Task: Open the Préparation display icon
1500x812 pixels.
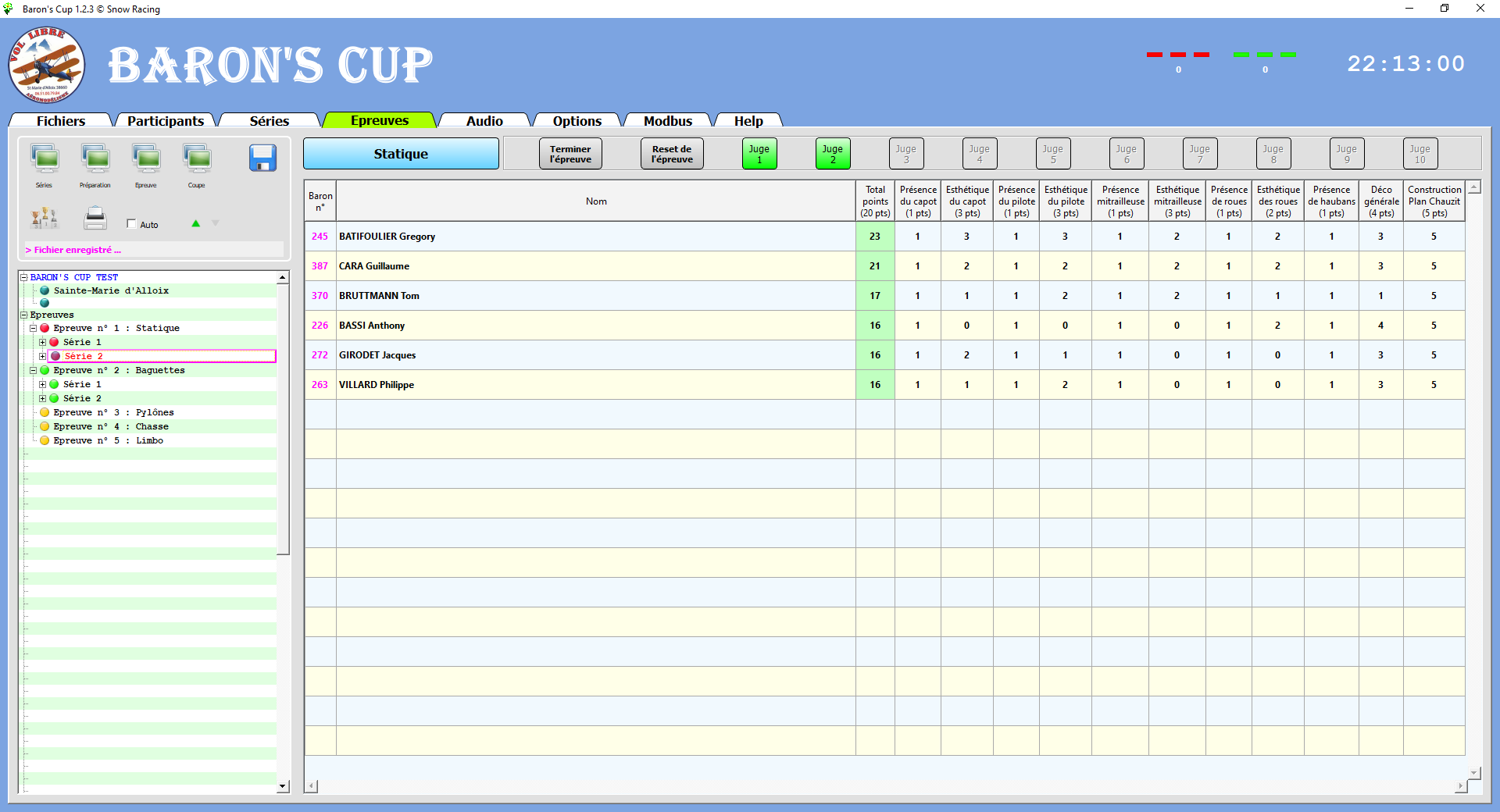Action: (x=95, y=160)
